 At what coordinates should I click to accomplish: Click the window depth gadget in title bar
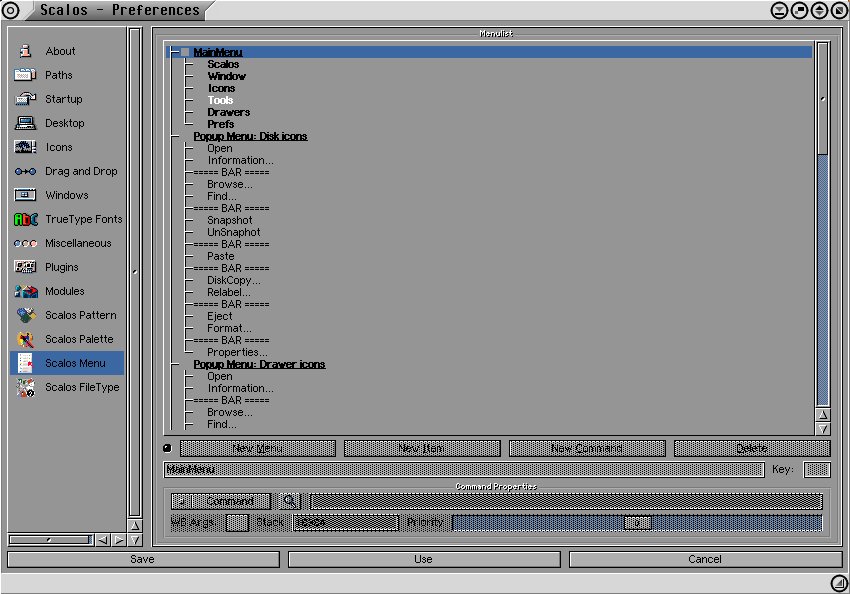pyautogui.click(x=839, y=10)
